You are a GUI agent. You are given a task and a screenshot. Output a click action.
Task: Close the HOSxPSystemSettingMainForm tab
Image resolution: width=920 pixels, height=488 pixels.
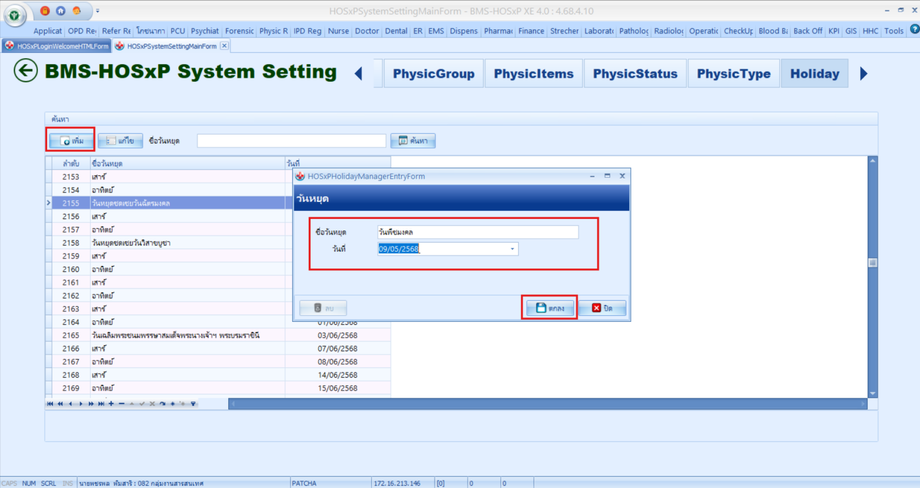(x=224, y=45)
